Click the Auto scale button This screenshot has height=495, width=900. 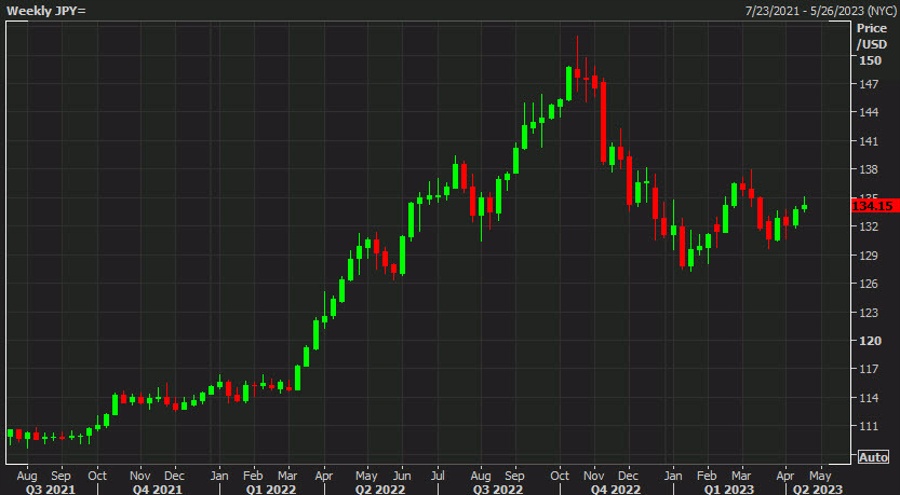[x=872, y=457]
